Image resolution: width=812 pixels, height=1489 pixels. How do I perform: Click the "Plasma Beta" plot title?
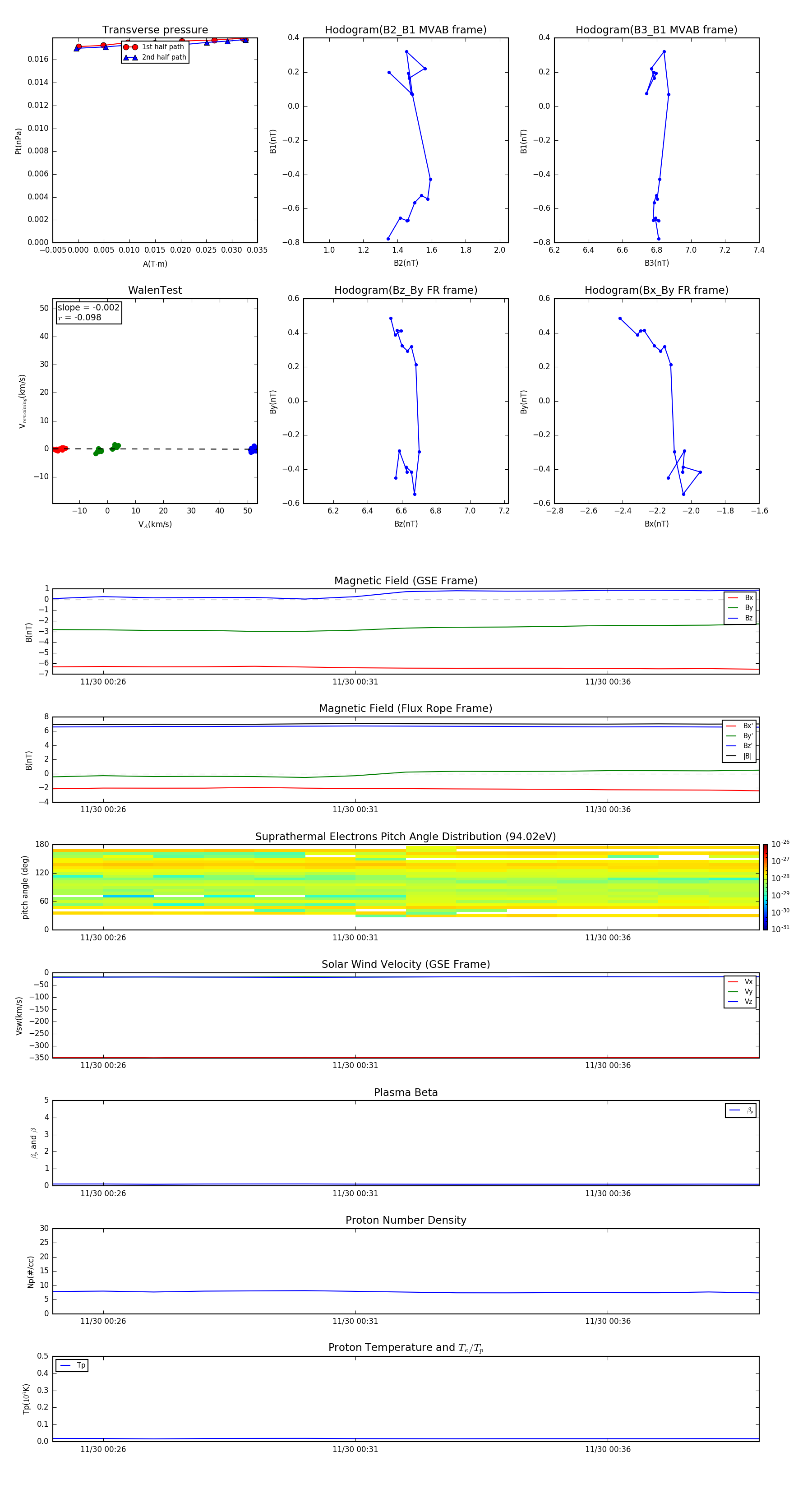point(406,1093)
